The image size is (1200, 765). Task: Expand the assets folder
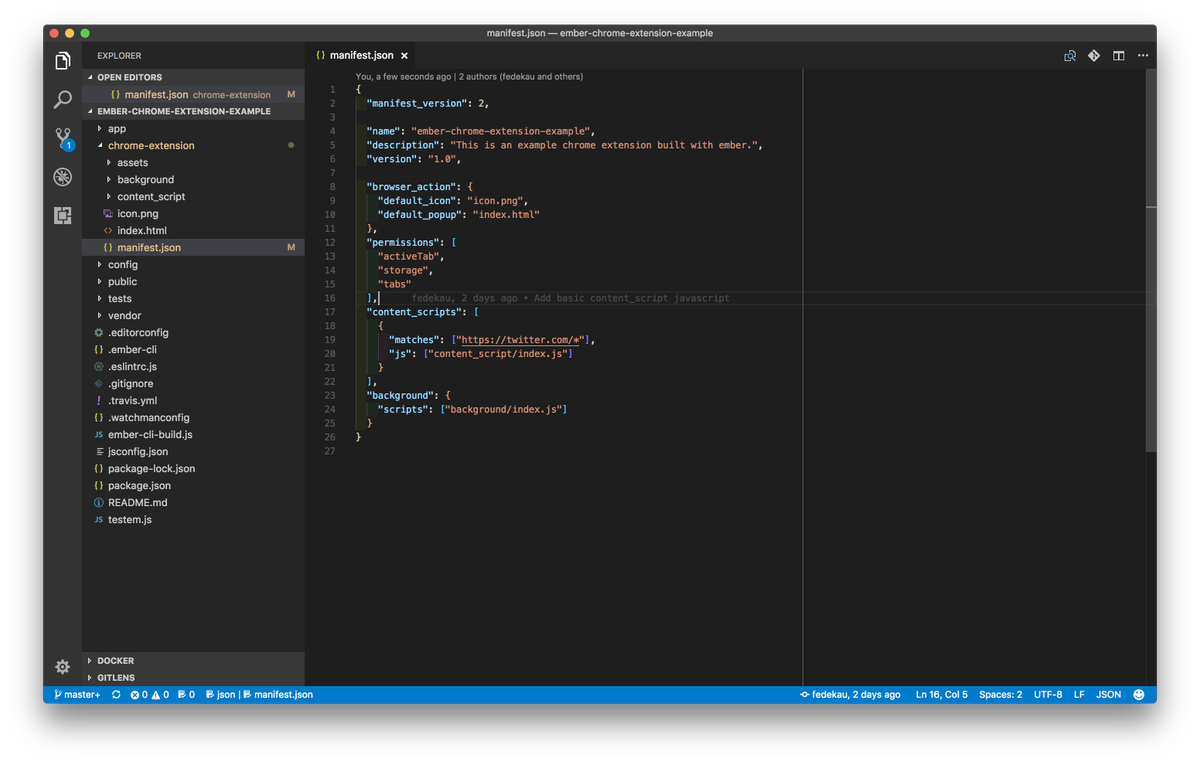click(193, 163)
